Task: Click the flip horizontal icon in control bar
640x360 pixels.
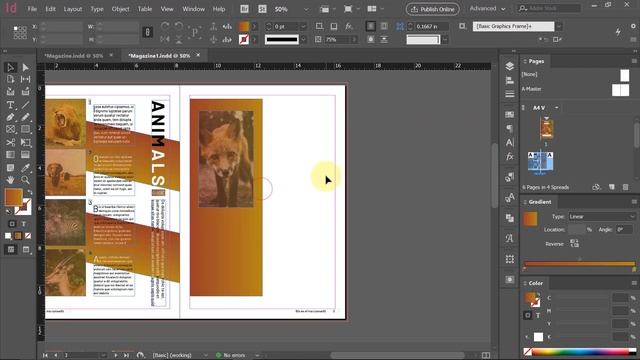Action: click(x=165, y=40)
